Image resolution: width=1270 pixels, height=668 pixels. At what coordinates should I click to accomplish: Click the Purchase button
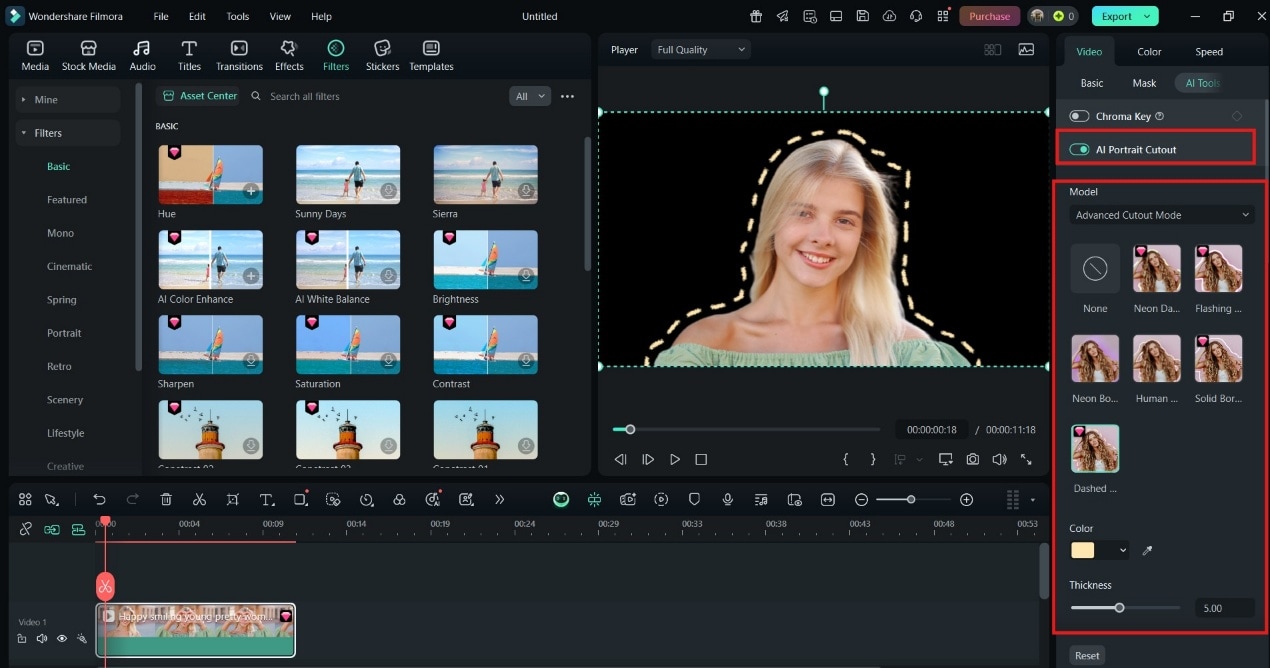tap(989, 16)
